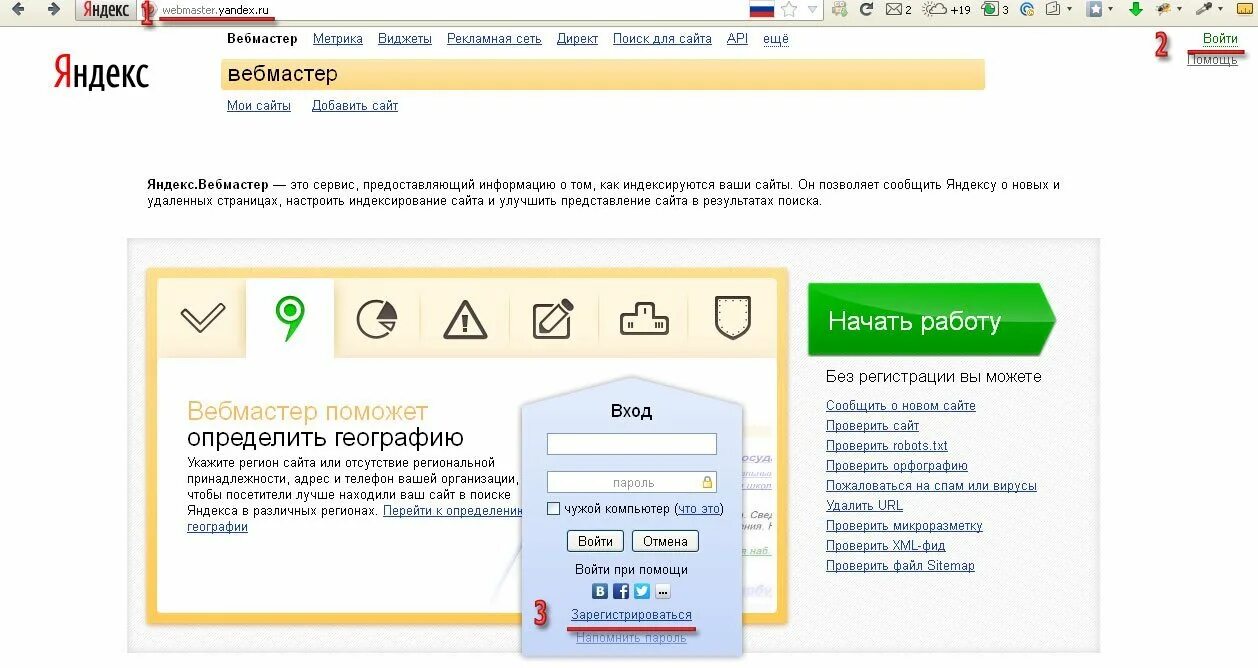
Task: Open the address bar history dropdown arrow
Action: click(812, 9)
